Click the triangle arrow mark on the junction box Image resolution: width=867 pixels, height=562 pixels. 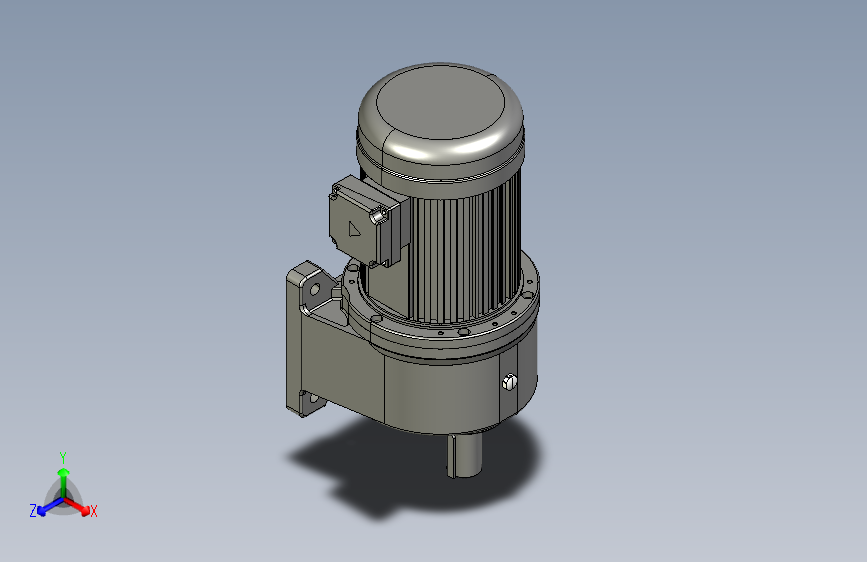[x=354, y=228]
